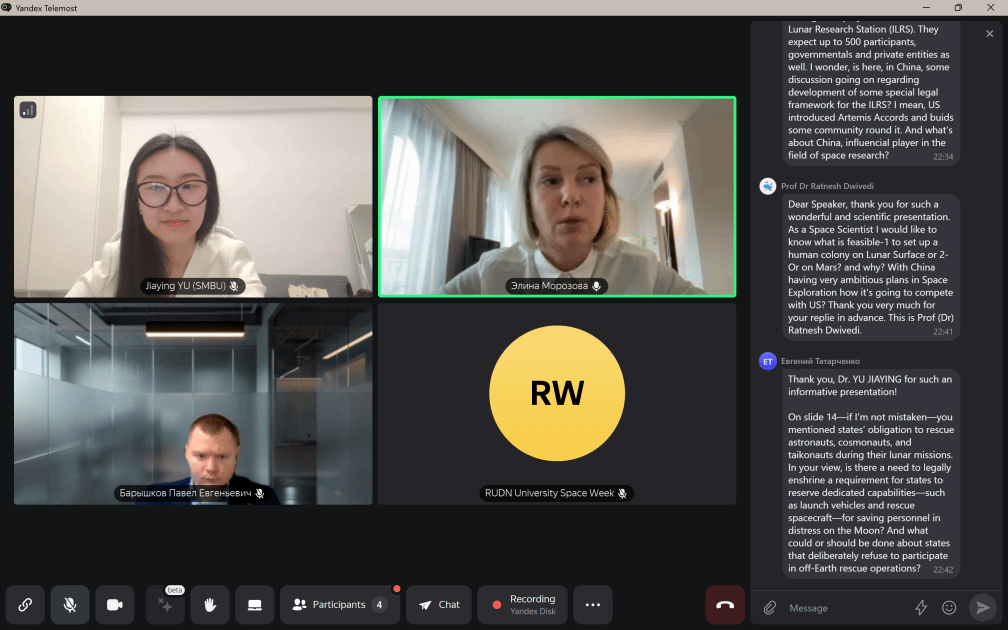
Task: Toggle the camera on or off
Action: 115,605
